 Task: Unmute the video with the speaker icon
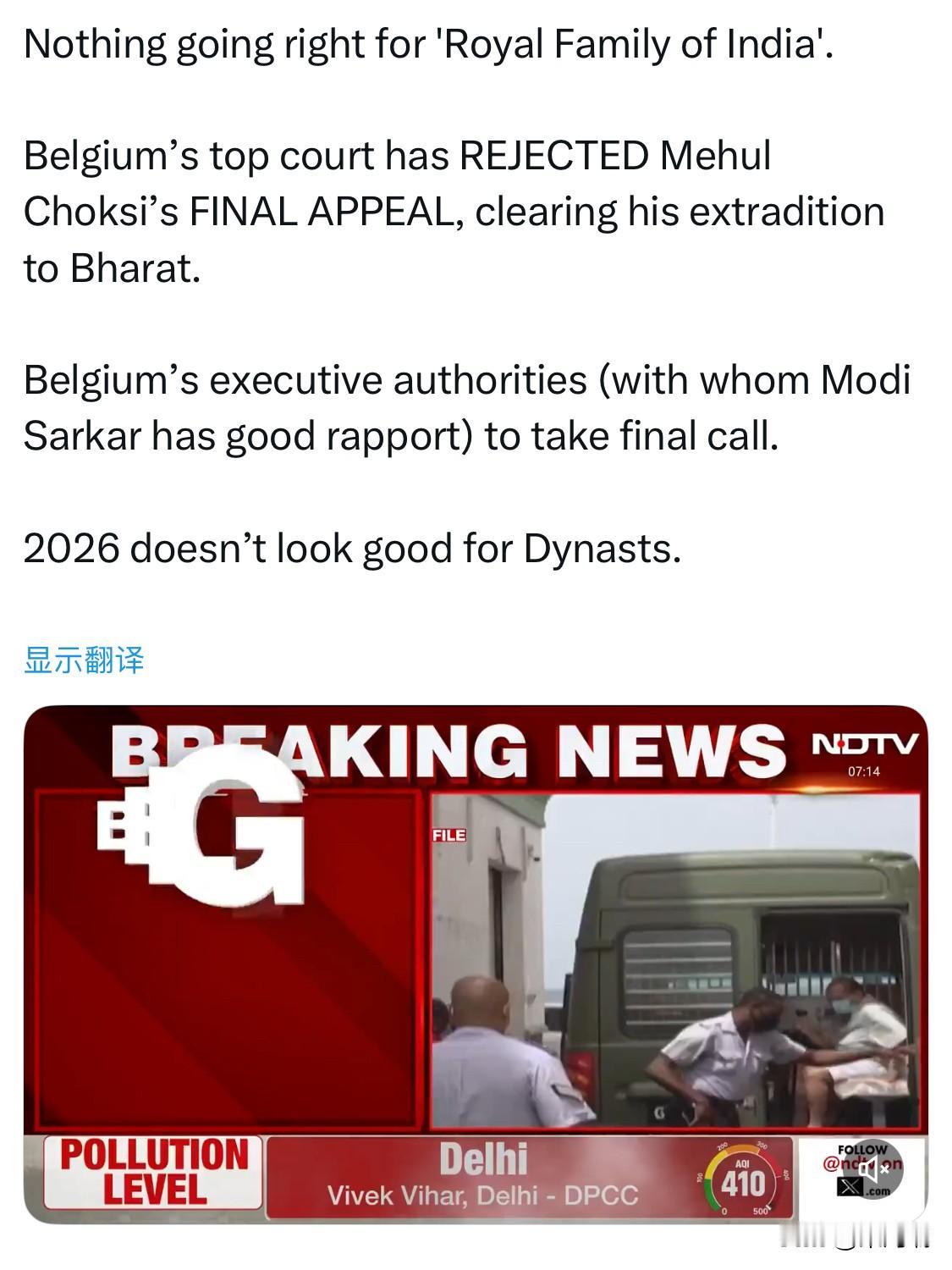pos(873,1171)
